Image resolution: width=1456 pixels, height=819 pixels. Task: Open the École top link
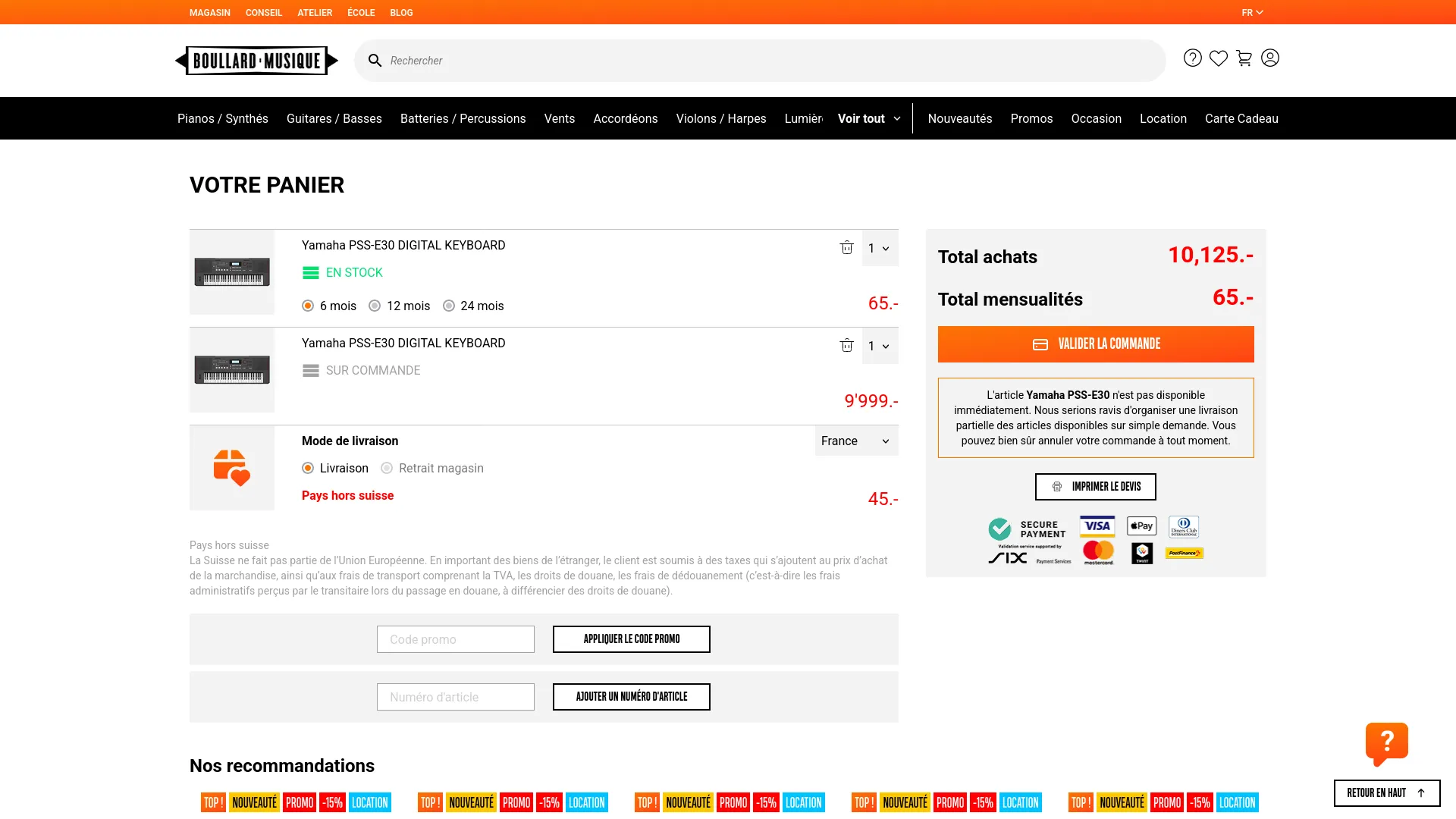(x=361, y=13)
